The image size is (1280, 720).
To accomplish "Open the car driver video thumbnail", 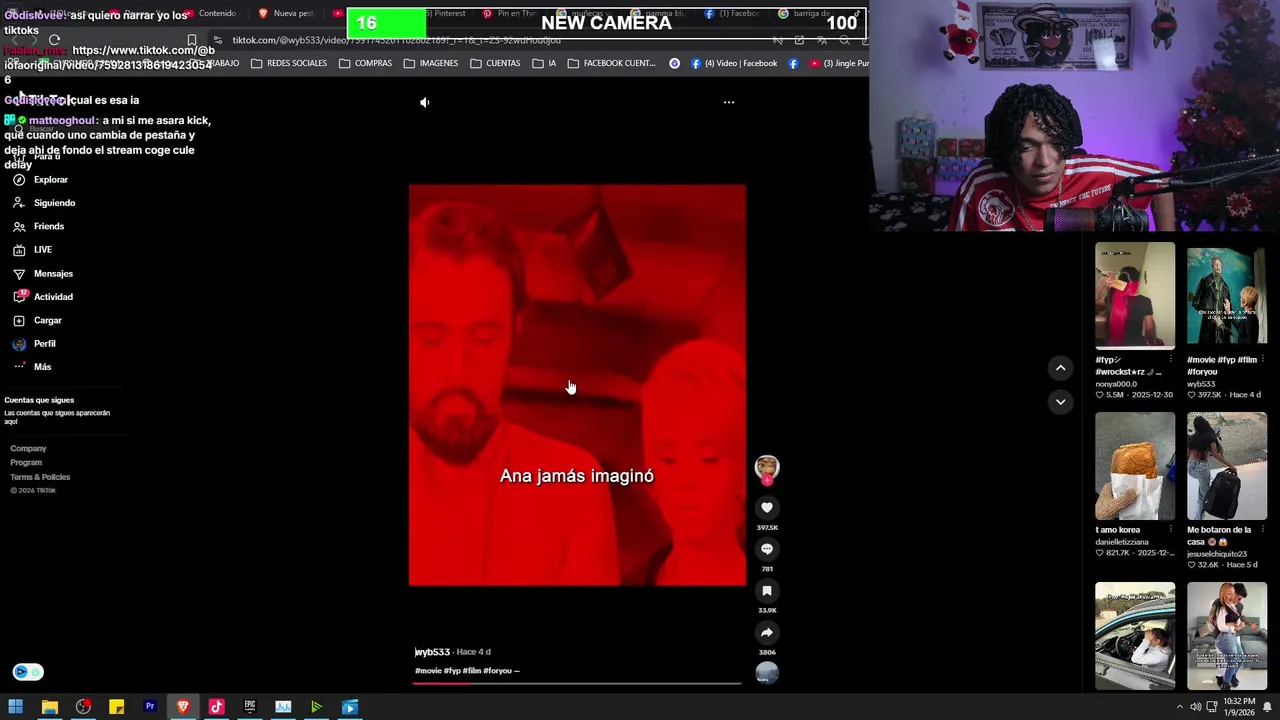I will click(x=1135, y=636).
